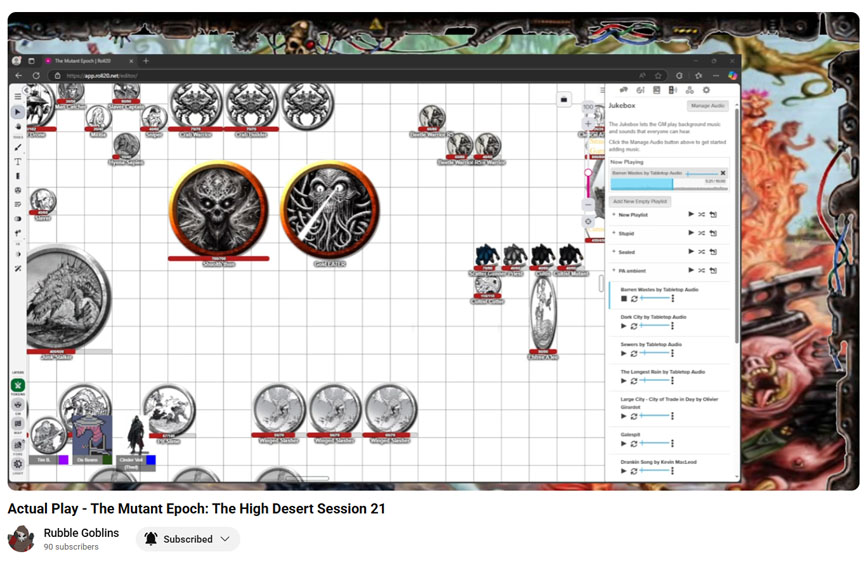Viewport: 864px width, 561px height.
Task: Toggle play-order icon for PA ambient playlist
Action: [714, 270]
